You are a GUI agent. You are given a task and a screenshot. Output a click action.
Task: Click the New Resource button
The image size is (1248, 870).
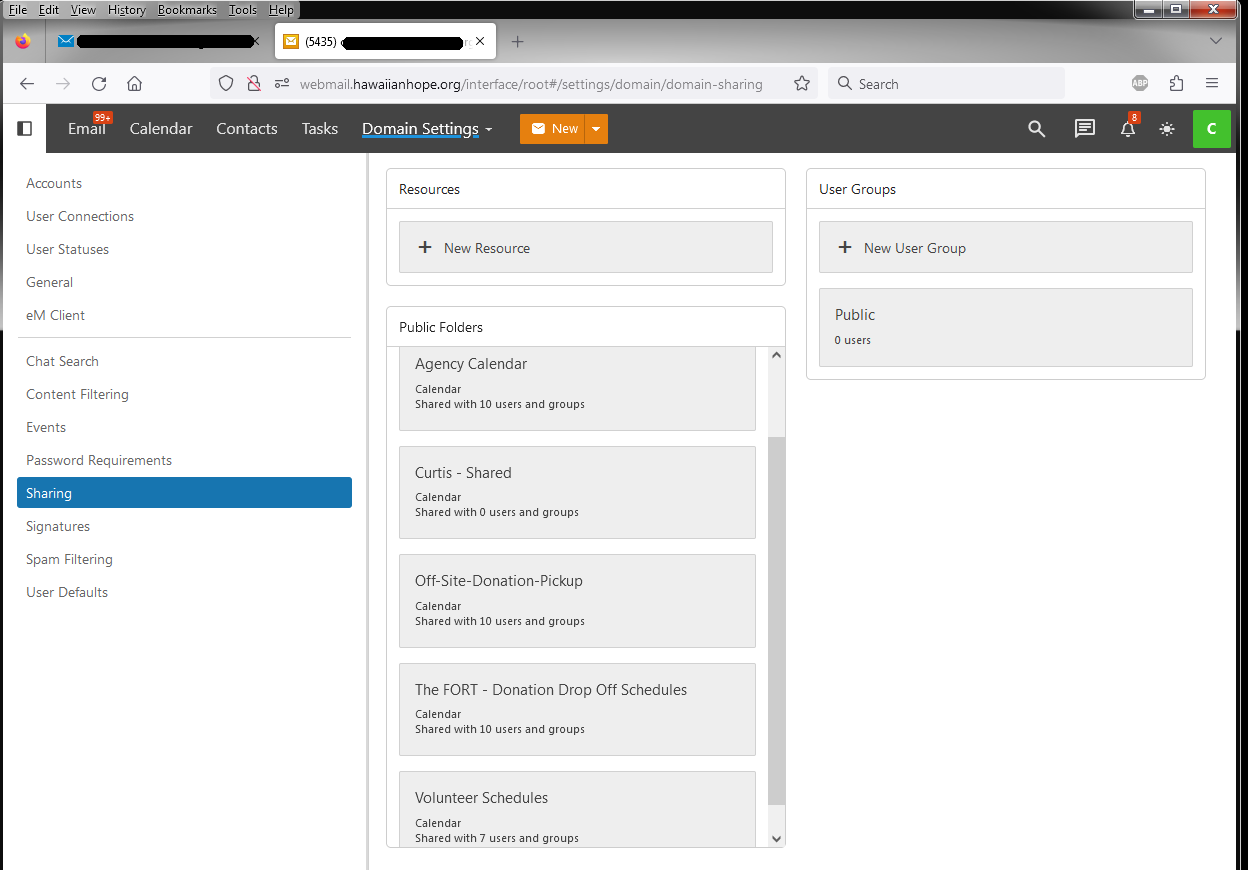pos(585,247)
